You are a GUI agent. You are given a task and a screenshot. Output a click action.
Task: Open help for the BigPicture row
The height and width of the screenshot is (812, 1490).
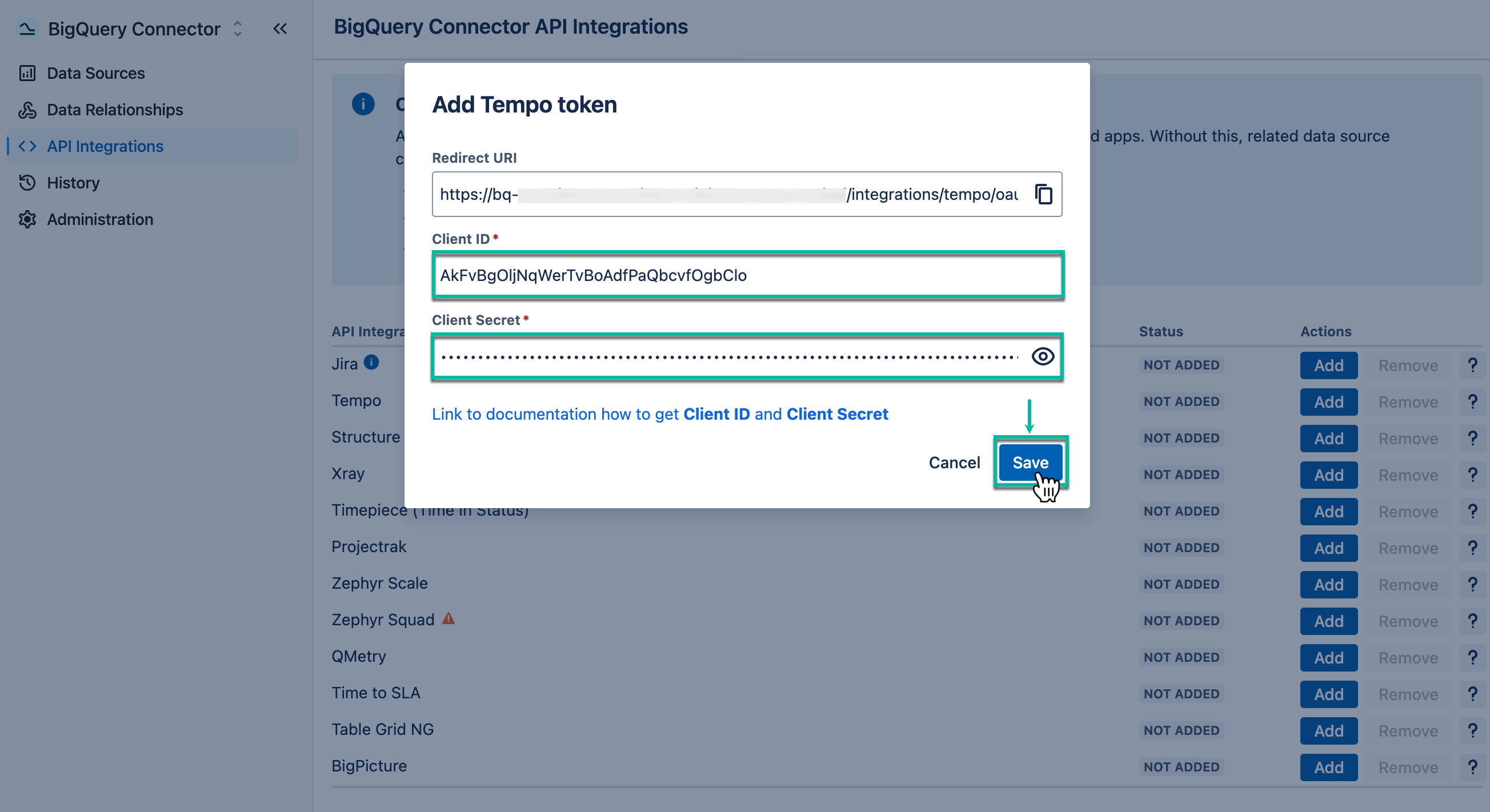coord(1473,767)
